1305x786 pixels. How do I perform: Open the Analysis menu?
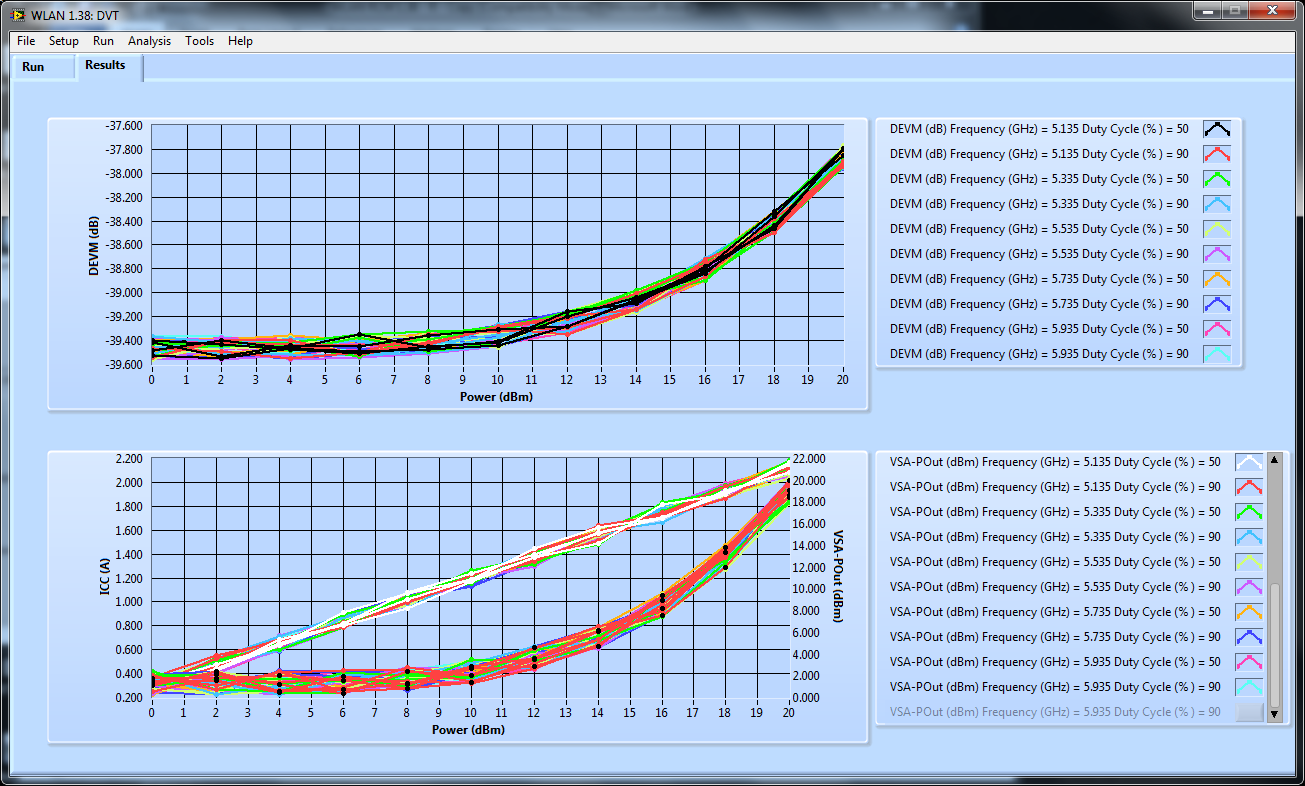(x=149, y=41)
